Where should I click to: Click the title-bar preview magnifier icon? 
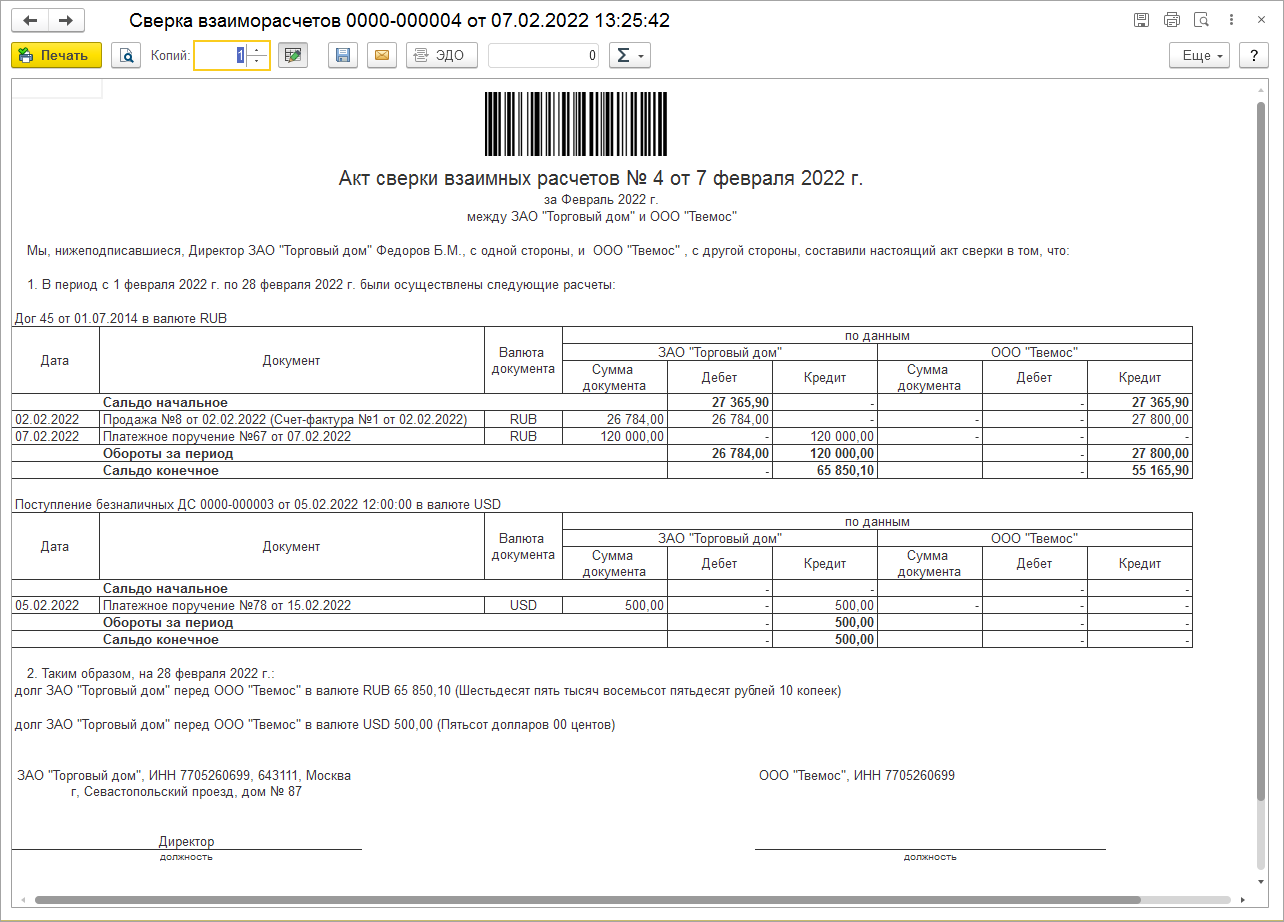coord(1202,20)
